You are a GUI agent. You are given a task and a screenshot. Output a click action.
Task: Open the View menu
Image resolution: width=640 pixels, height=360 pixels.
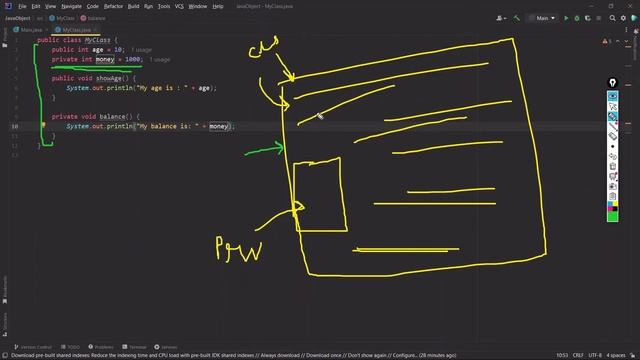[50, 7]
